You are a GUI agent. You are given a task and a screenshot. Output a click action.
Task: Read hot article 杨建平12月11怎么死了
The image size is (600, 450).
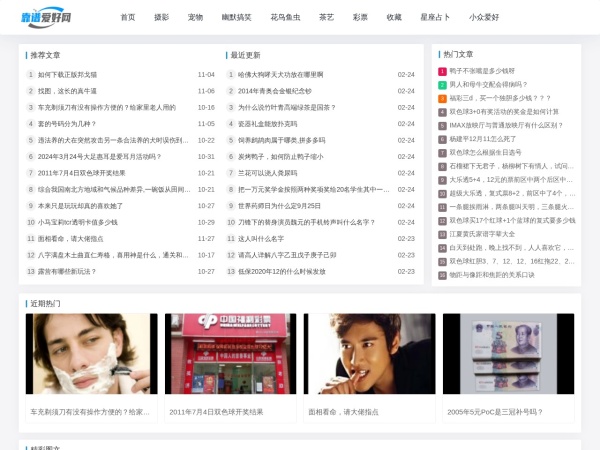click(x=483, y=139)
